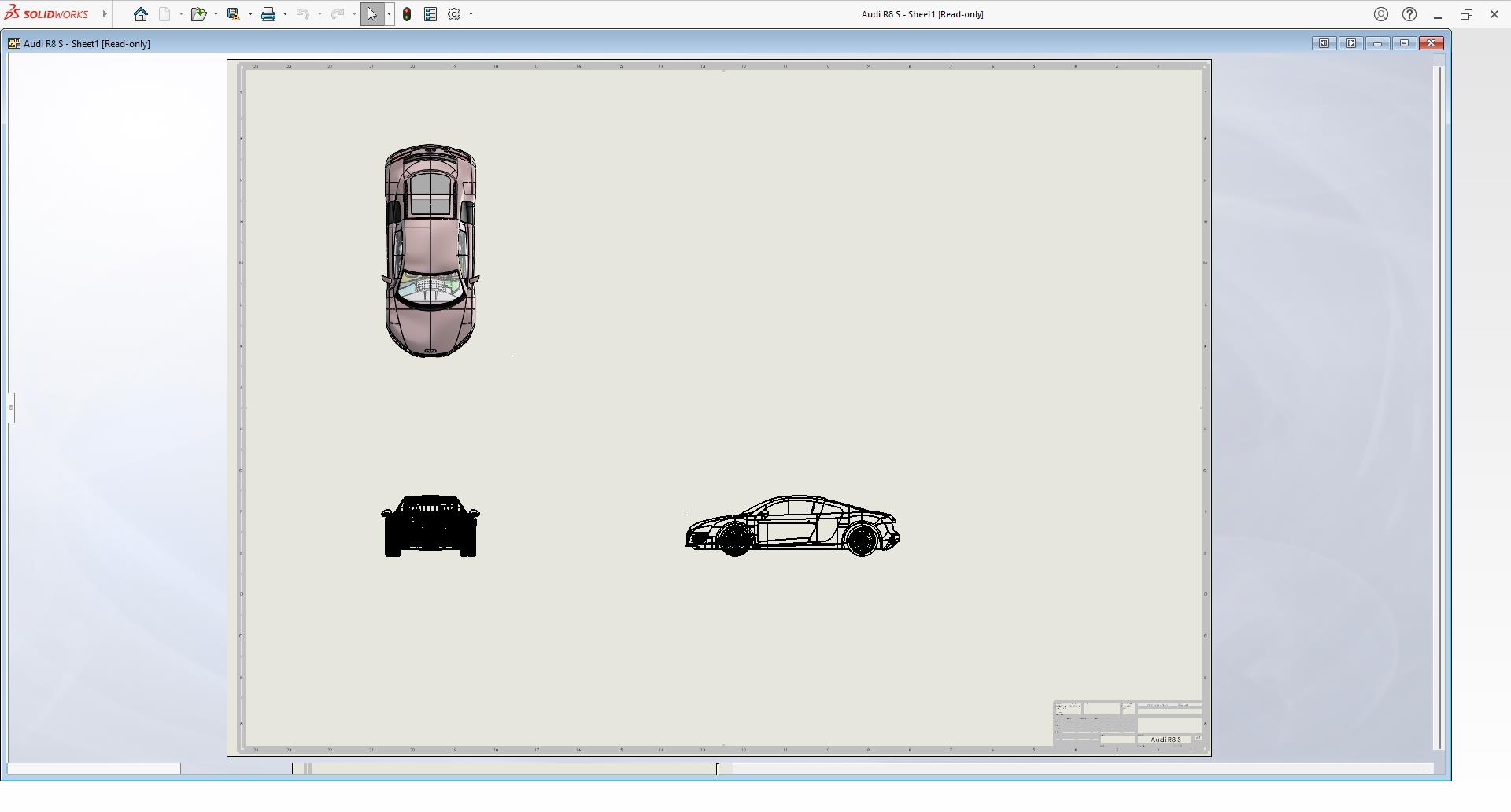Click the Save icon with warning badge
This screenshot has width=1511, height=812.
pos(234,14)
